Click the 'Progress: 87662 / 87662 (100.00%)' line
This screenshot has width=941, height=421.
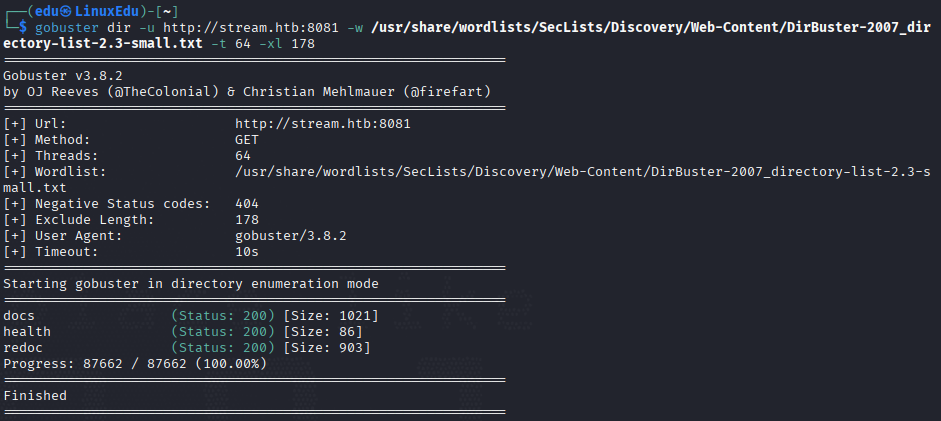coord(134,364)
